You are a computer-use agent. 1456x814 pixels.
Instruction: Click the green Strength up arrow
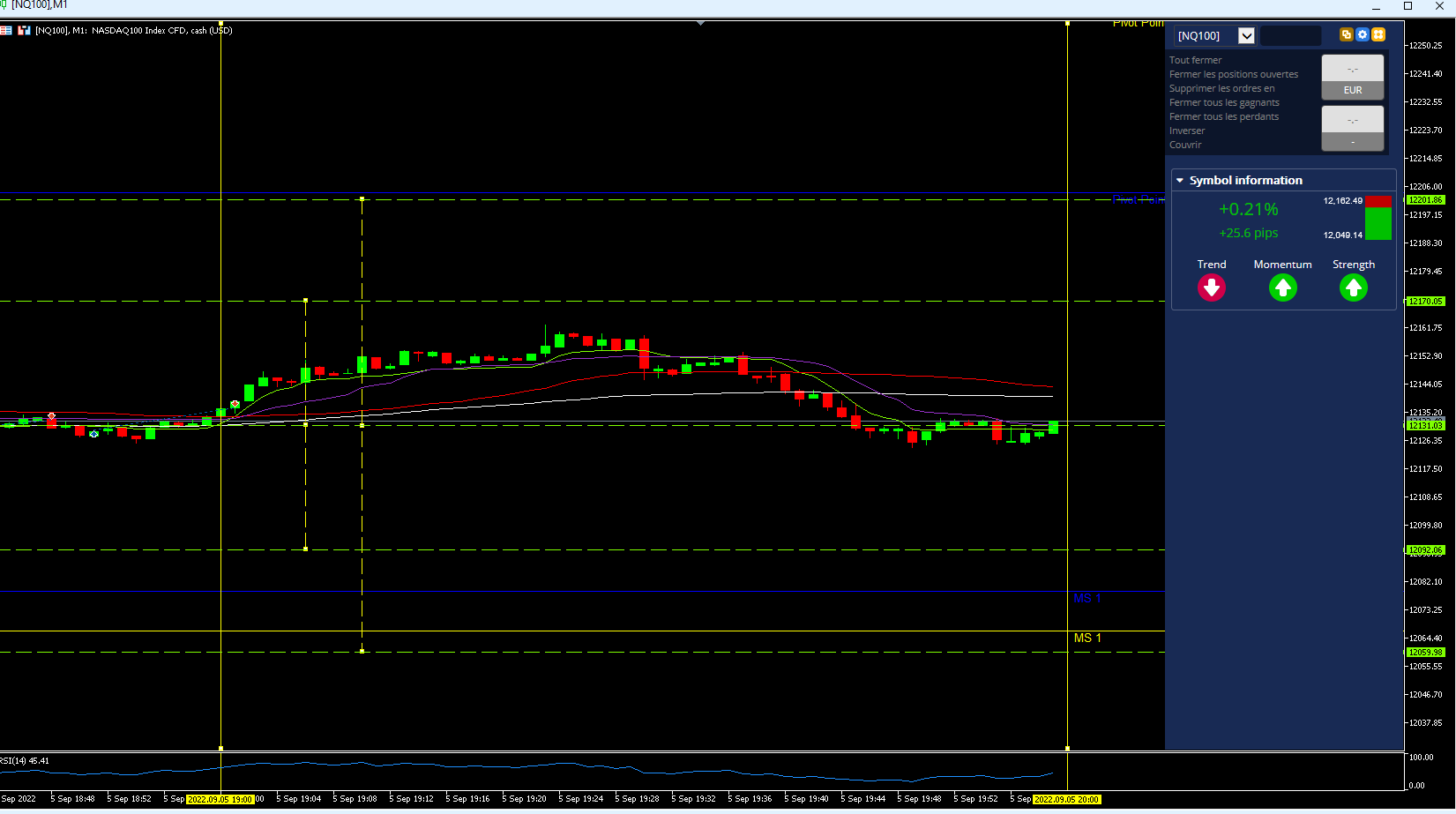point(1354,288)
